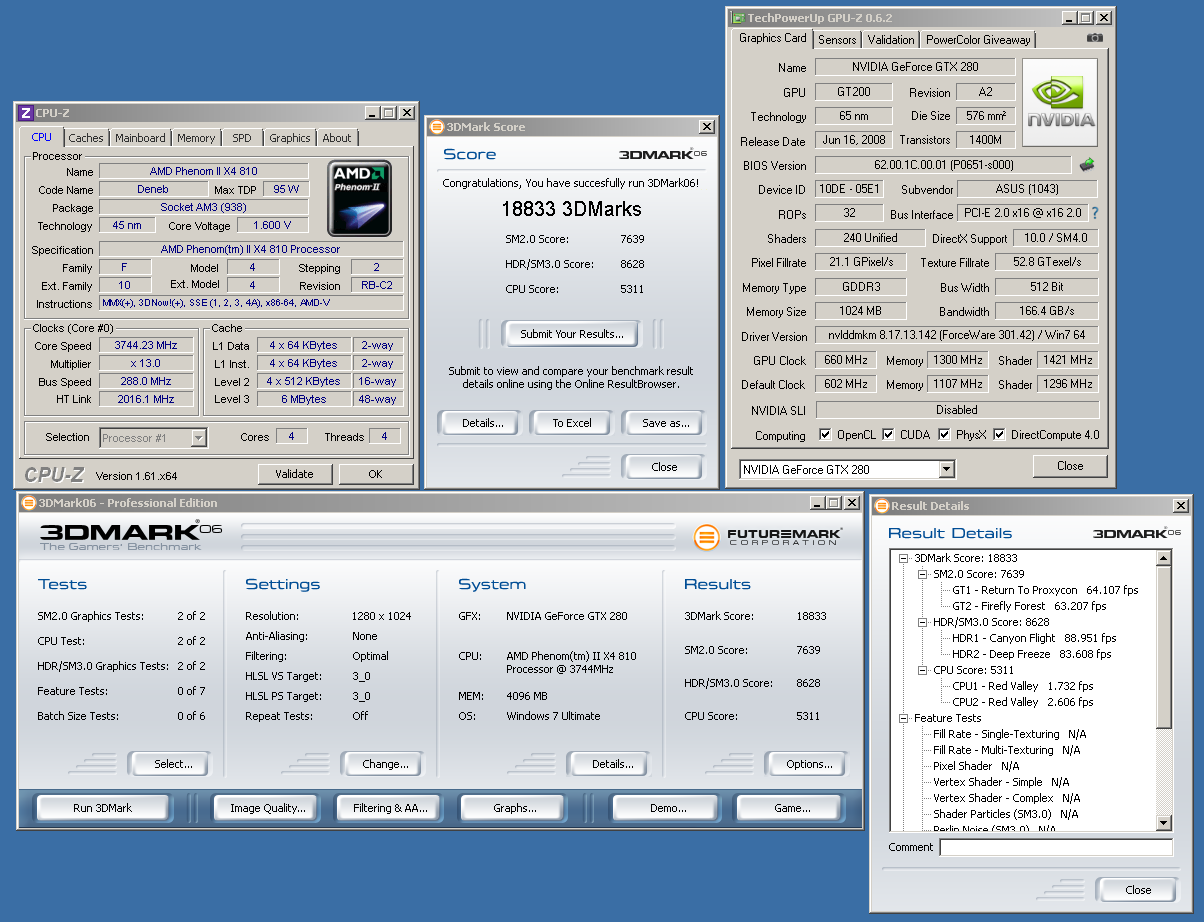Click the OK button in CPU-Z

tap(375, 474)
